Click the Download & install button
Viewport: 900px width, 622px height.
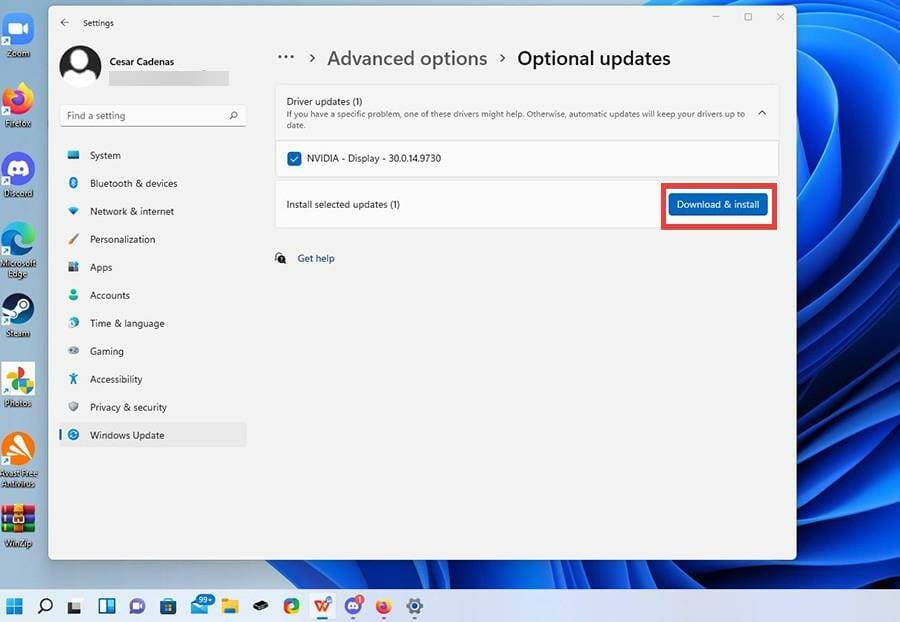click(x=717, y=204)
